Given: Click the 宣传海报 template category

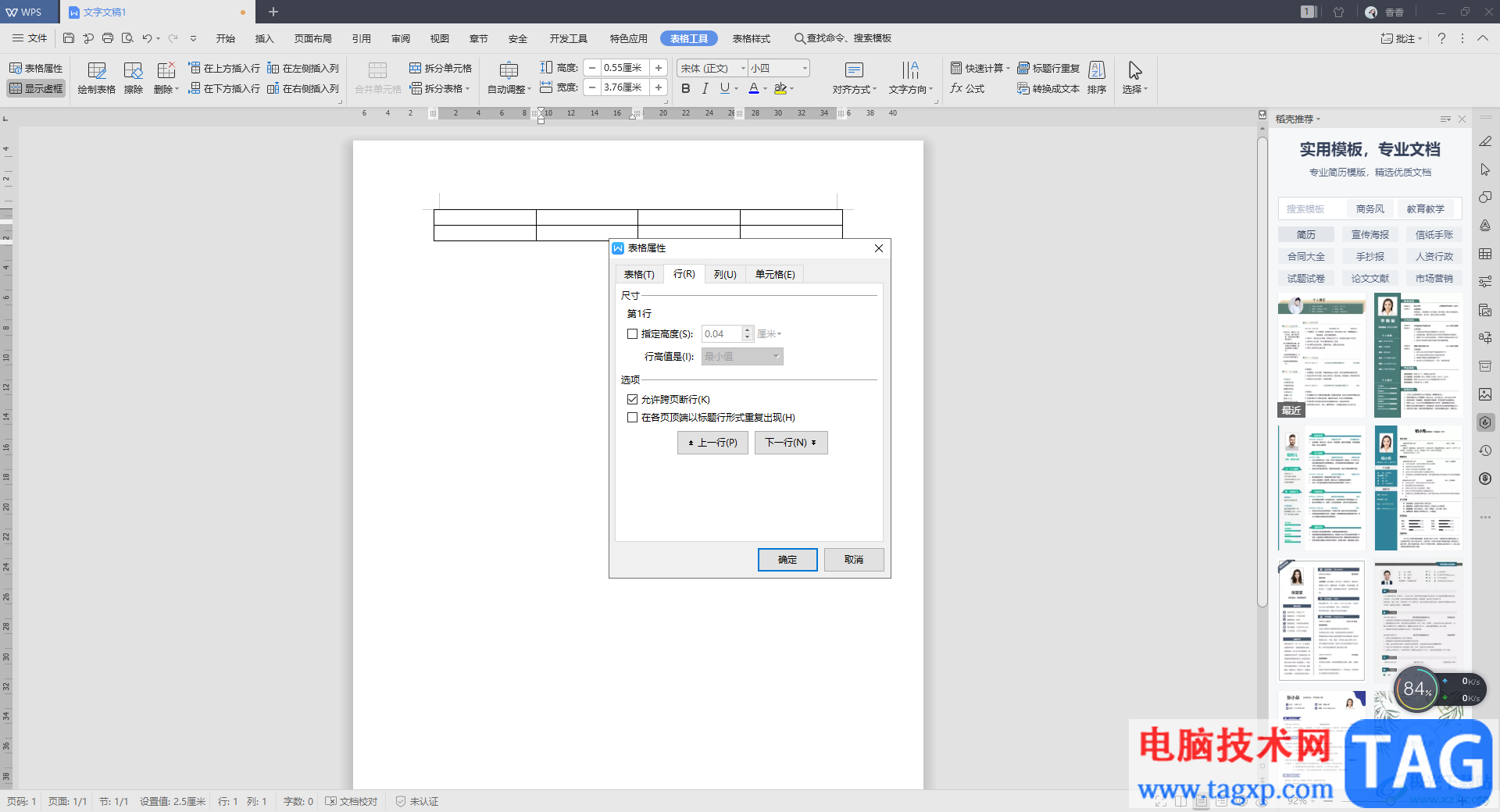Looking at the screenshot, I should click(1370, 235).
